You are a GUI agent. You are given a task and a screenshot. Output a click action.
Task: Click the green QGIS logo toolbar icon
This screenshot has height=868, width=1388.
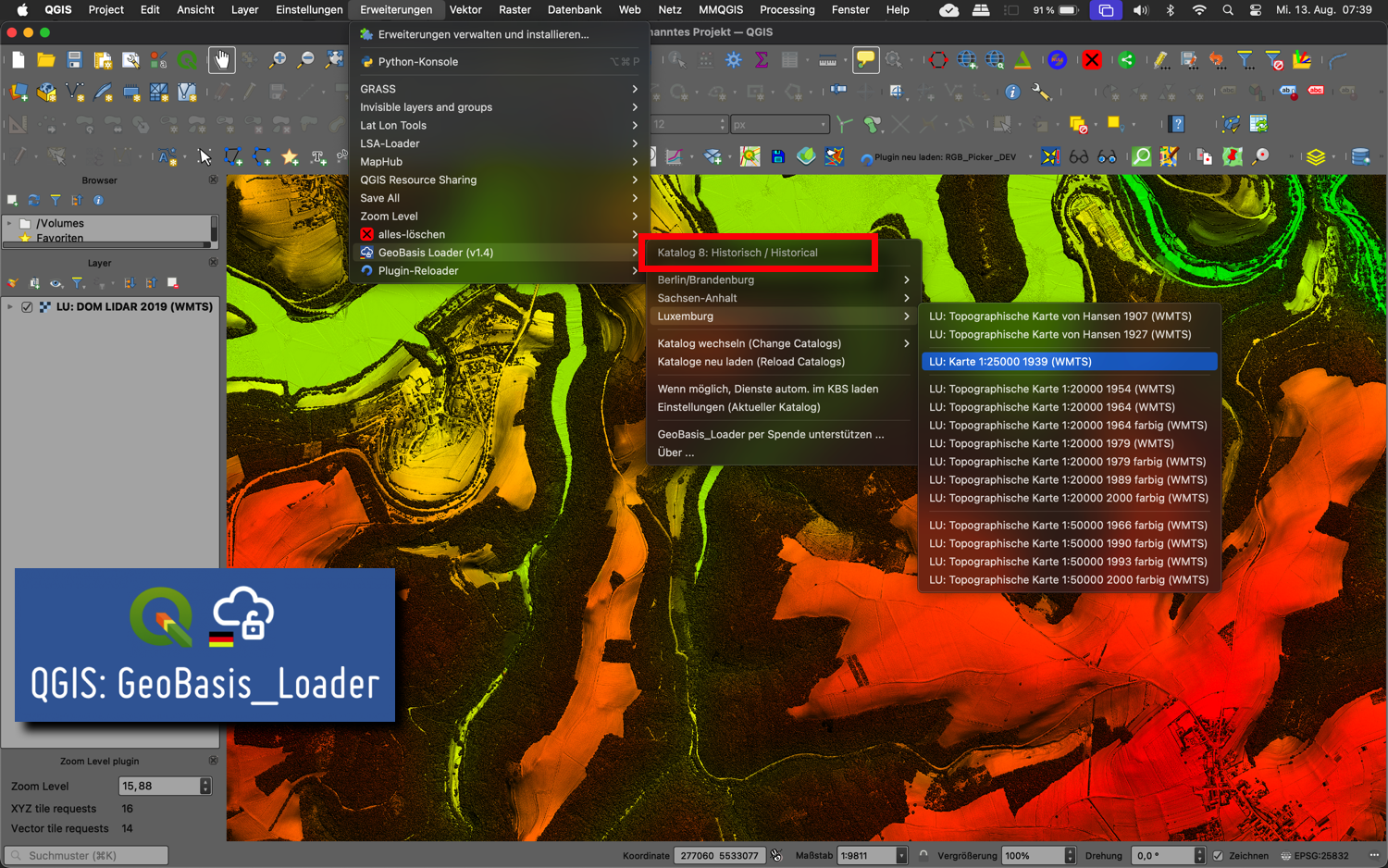pos(188,60)
